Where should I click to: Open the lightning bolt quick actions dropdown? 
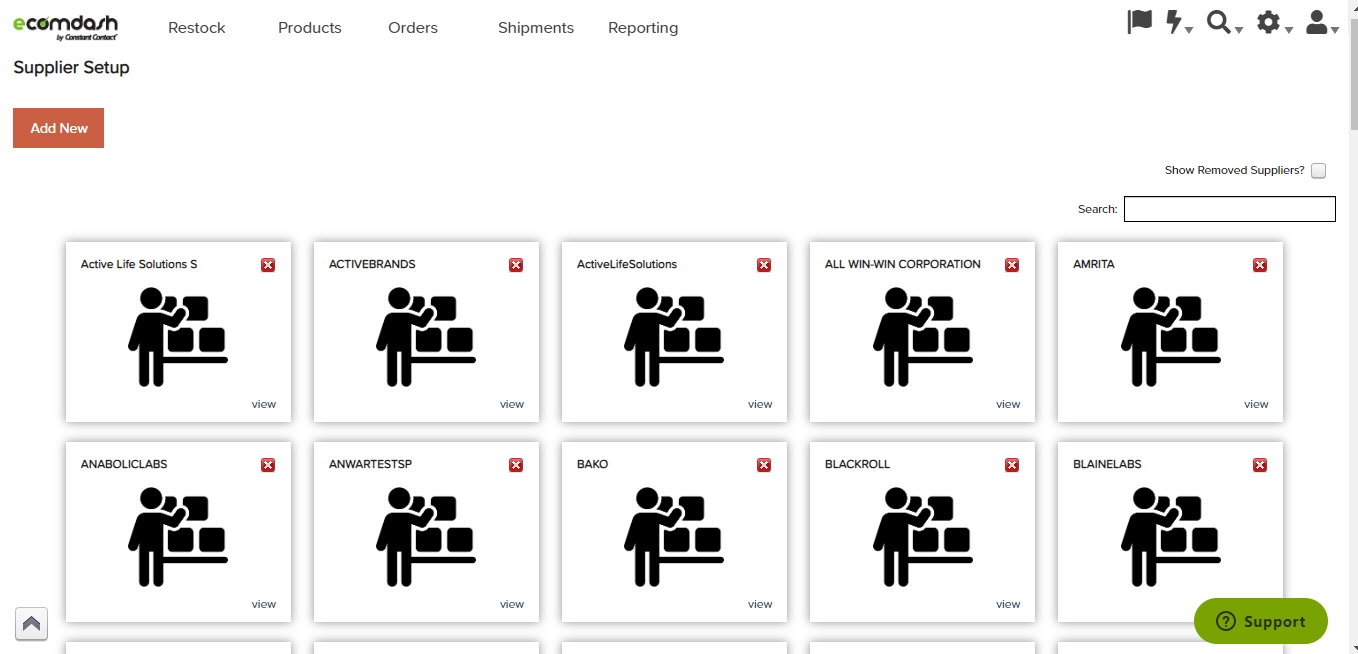[1179, 23]
